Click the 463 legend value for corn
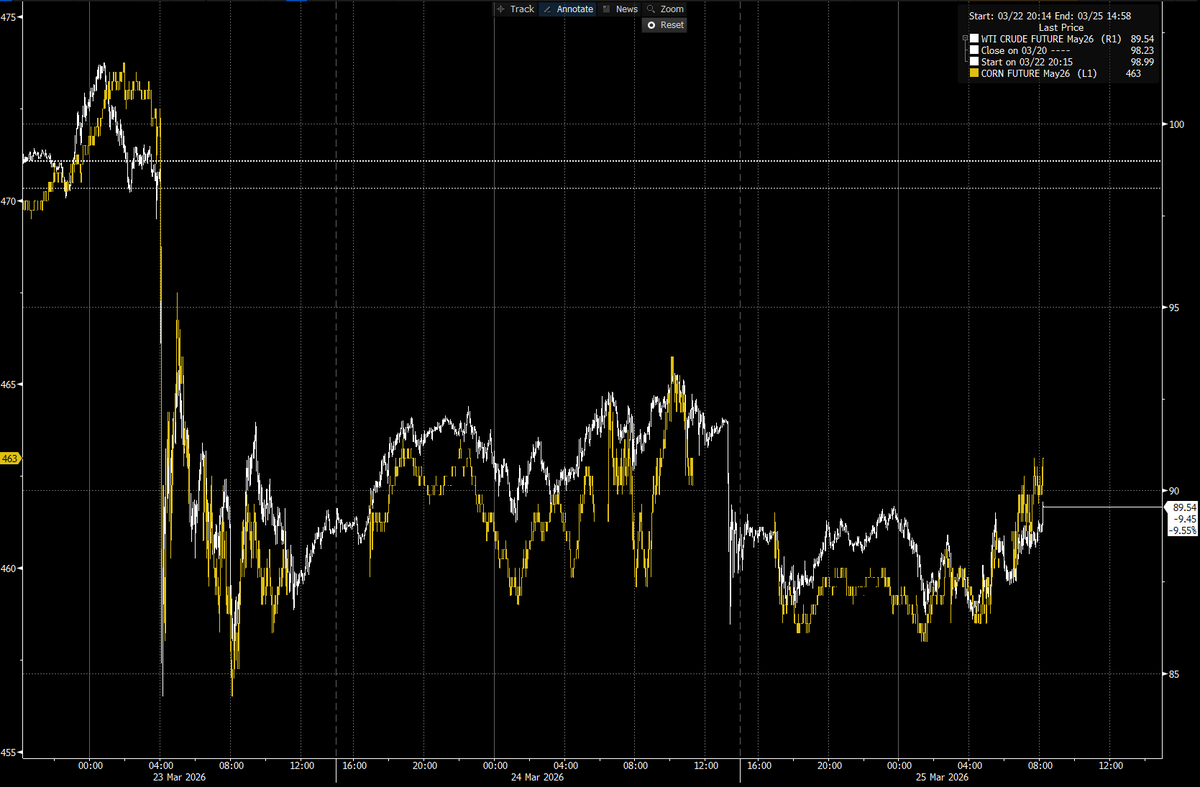Screen dimensions: 1200x787 pyautogui.click(x=1133, y=73)
